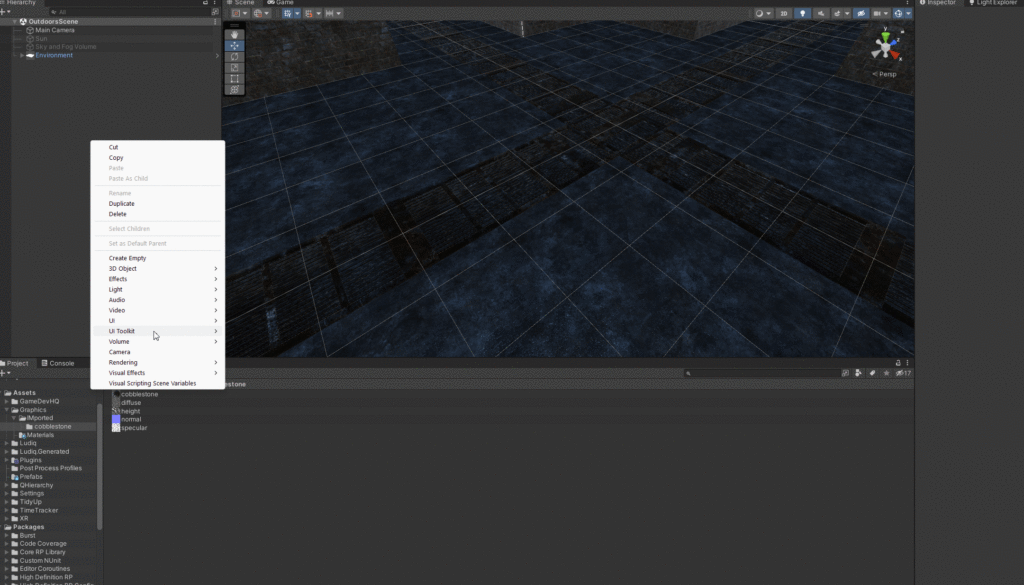This screenshot has height=585, width=1024.
Task: Select the Rect tool in scene toolbar
Action: click(235, 78)
